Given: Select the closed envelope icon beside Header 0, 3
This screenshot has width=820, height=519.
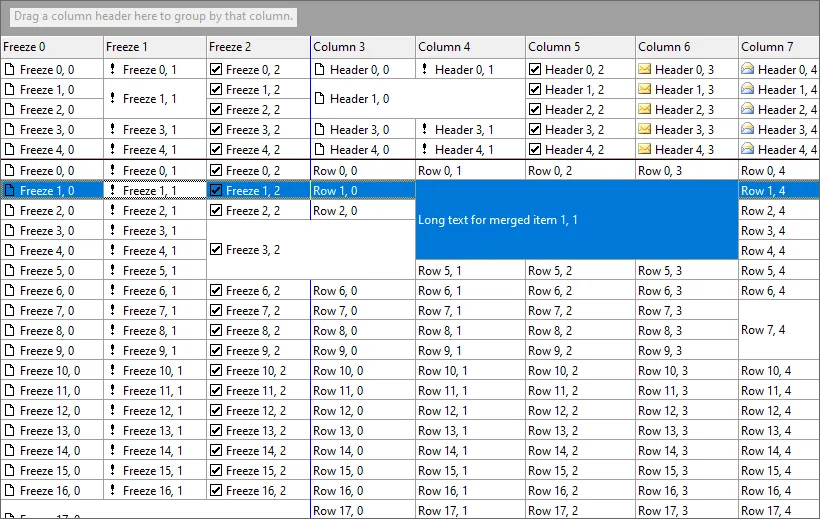Looking at the screenshot, I should [x=645, y=70].
